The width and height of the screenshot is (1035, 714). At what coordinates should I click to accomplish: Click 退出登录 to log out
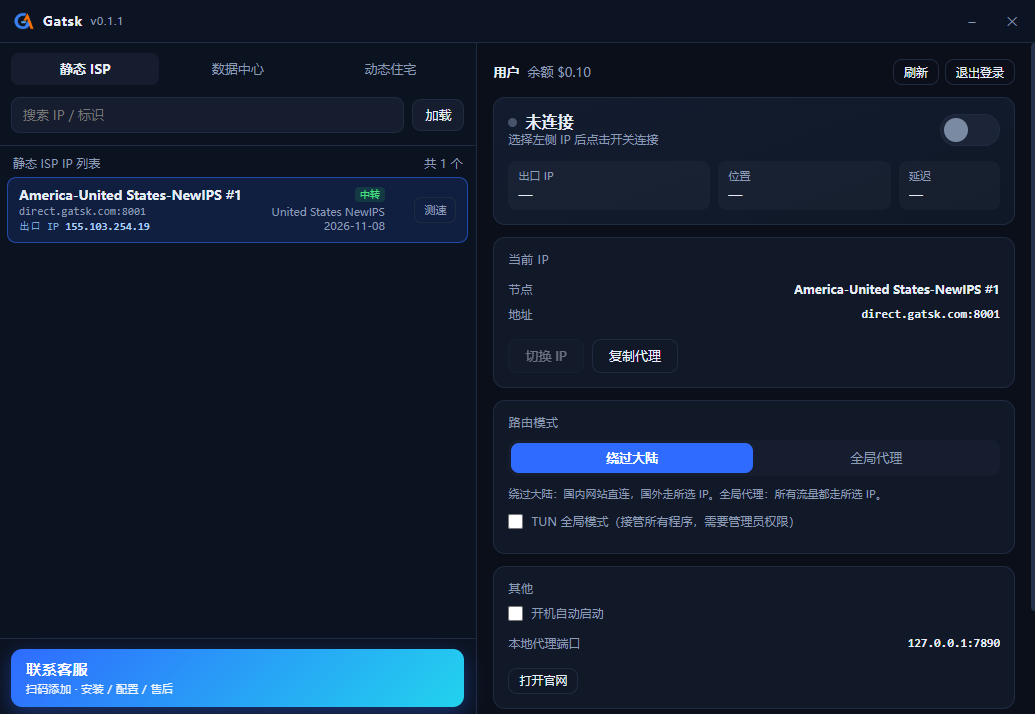pyautogui.click(x=980, y=72)
